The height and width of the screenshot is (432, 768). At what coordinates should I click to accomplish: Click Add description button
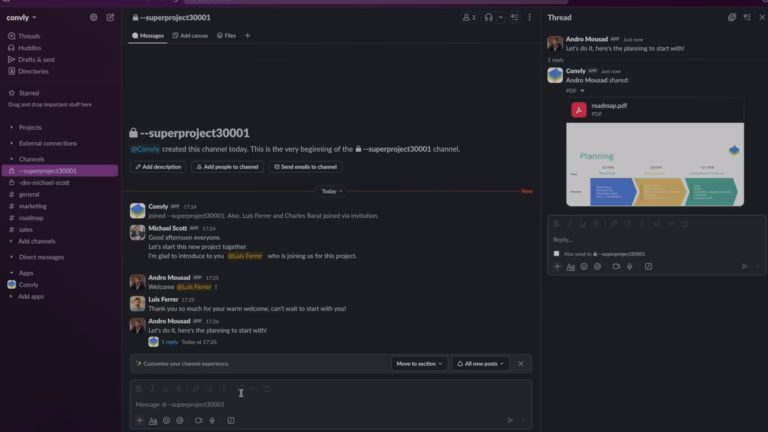coord(158,167)
